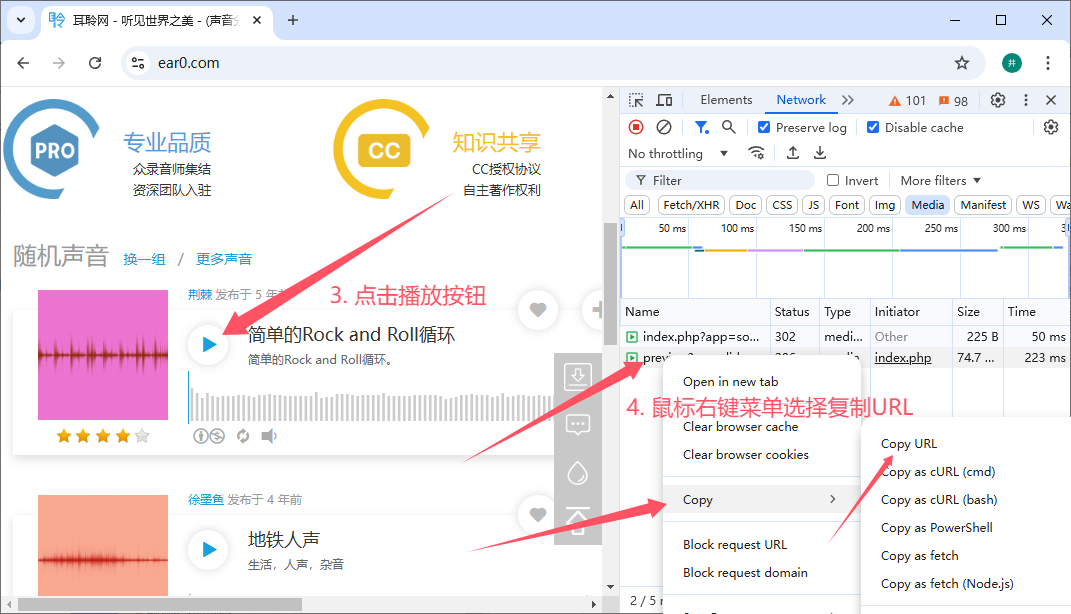Favorite the Rock and Roll sound with its heart
The height and width of the screenshot is (614, 1071).
538,309
